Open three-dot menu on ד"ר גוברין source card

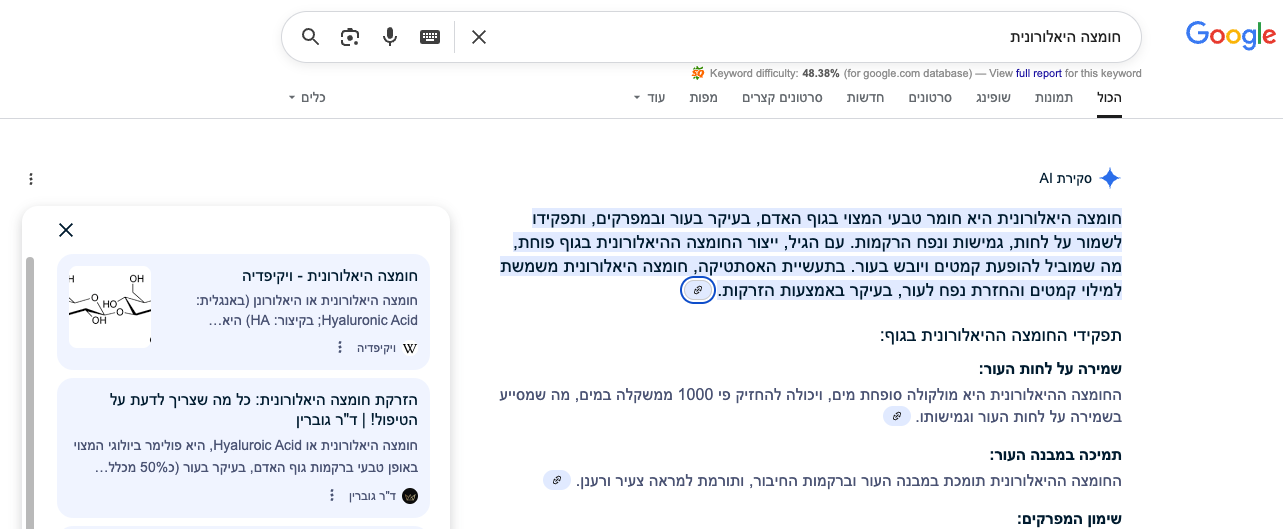331,495
